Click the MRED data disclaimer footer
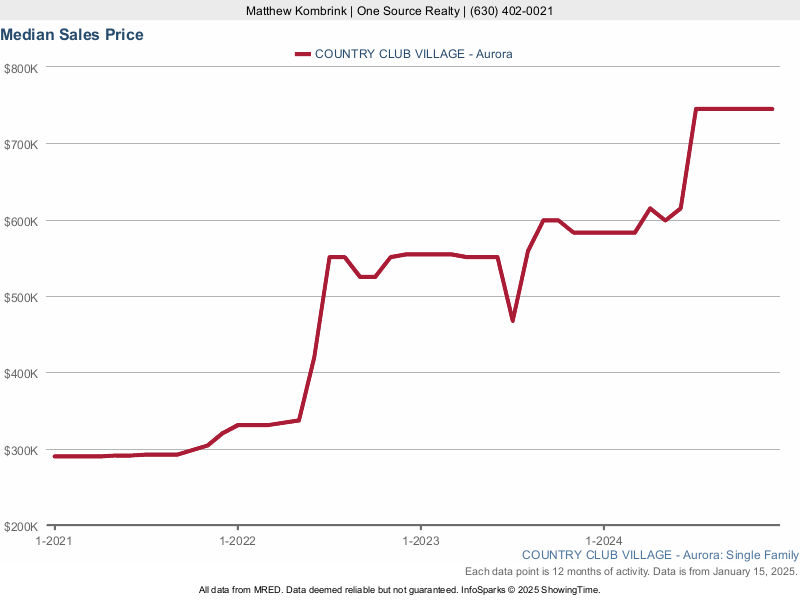This screenshot has width=800, height=600. (x=400, y=590)
